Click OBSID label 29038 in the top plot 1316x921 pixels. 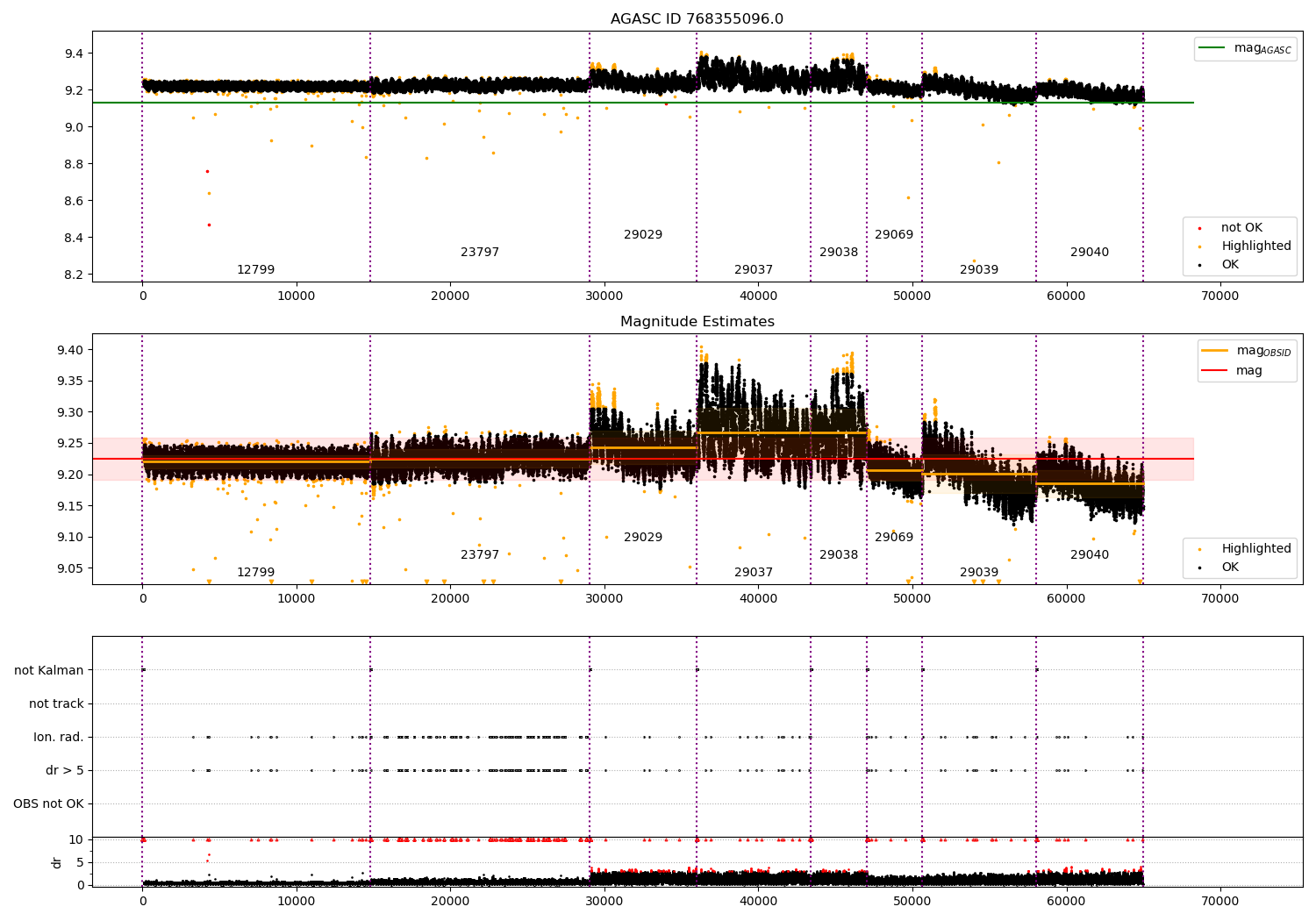pos(839,253)
